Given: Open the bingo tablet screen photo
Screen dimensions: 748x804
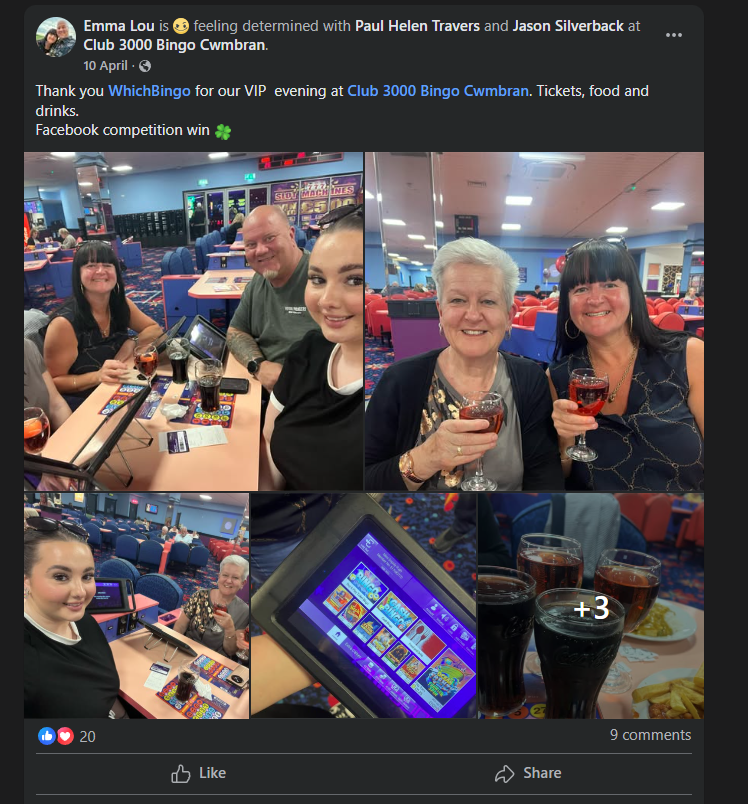Looking at the screenshot, I should tap(363, 606).
